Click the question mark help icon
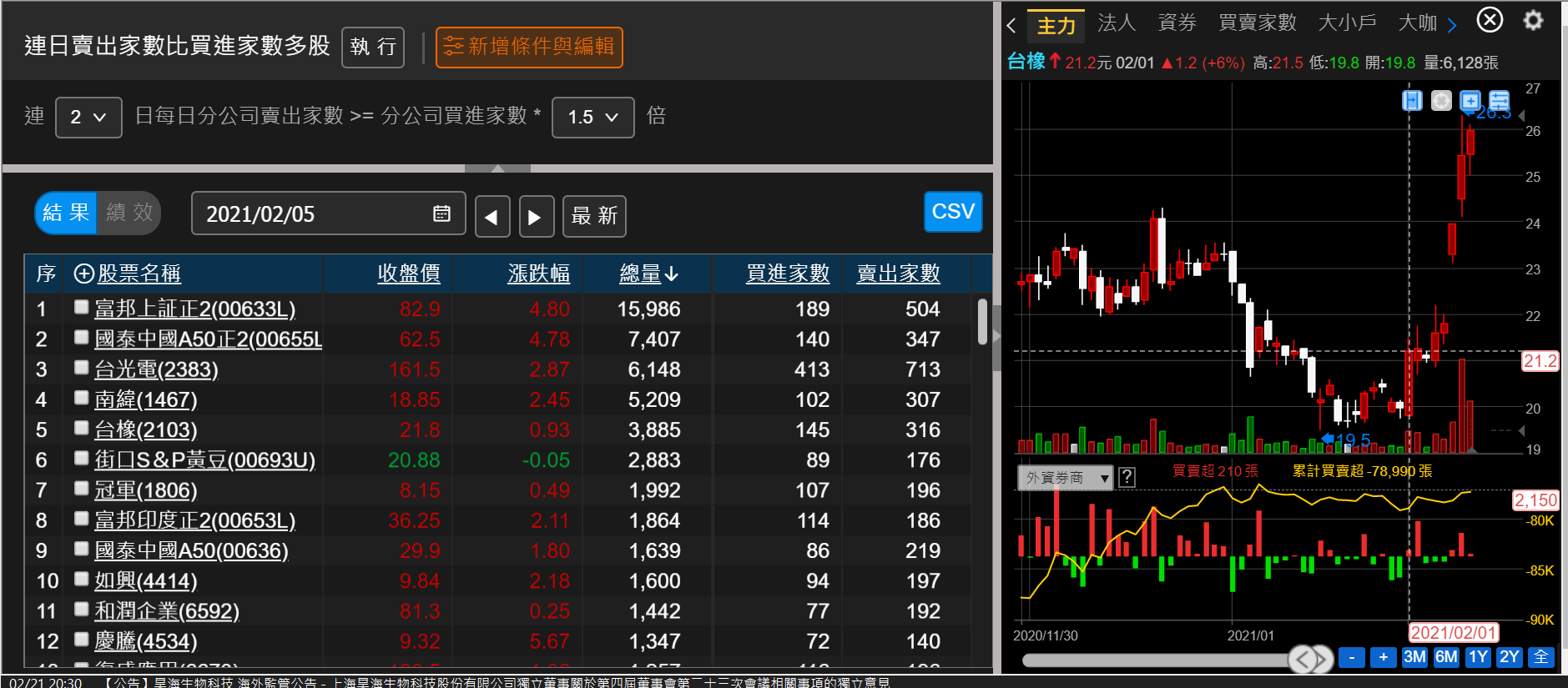Viewport: 1568px width, 688px height. tap(1127, 477)
